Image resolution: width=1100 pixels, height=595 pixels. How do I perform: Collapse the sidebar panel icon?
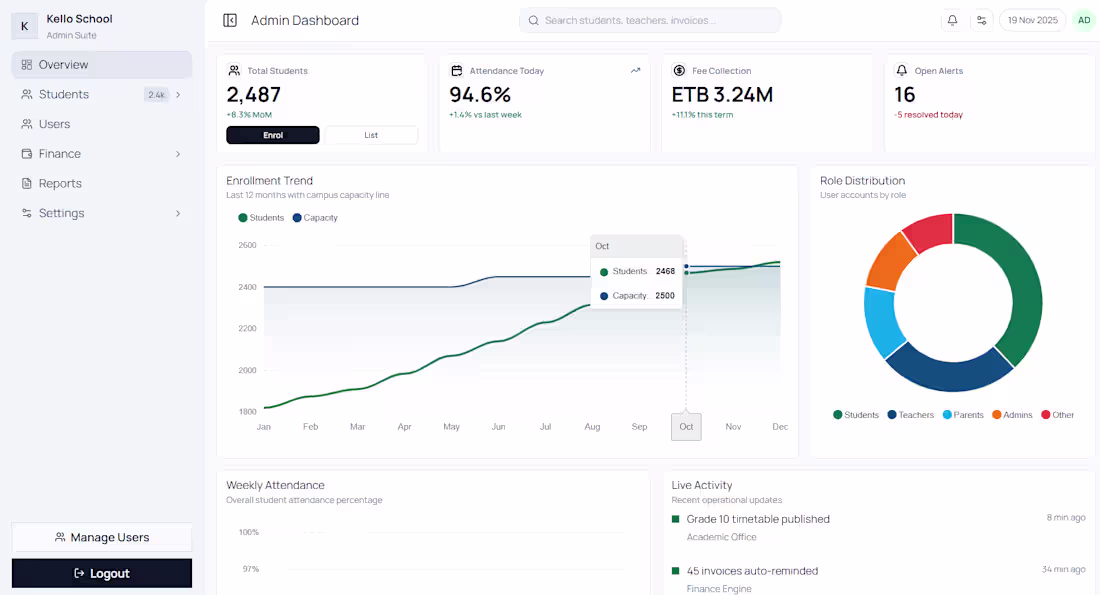pos(230,20)
